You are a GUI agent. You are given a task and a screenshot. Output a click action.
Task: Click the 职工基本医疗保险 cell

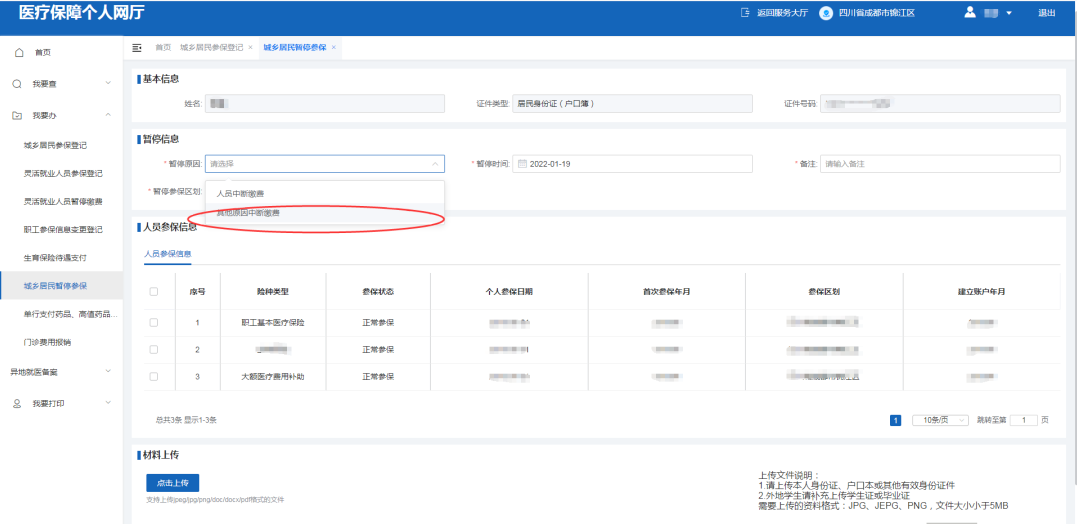tap(273, 322)
